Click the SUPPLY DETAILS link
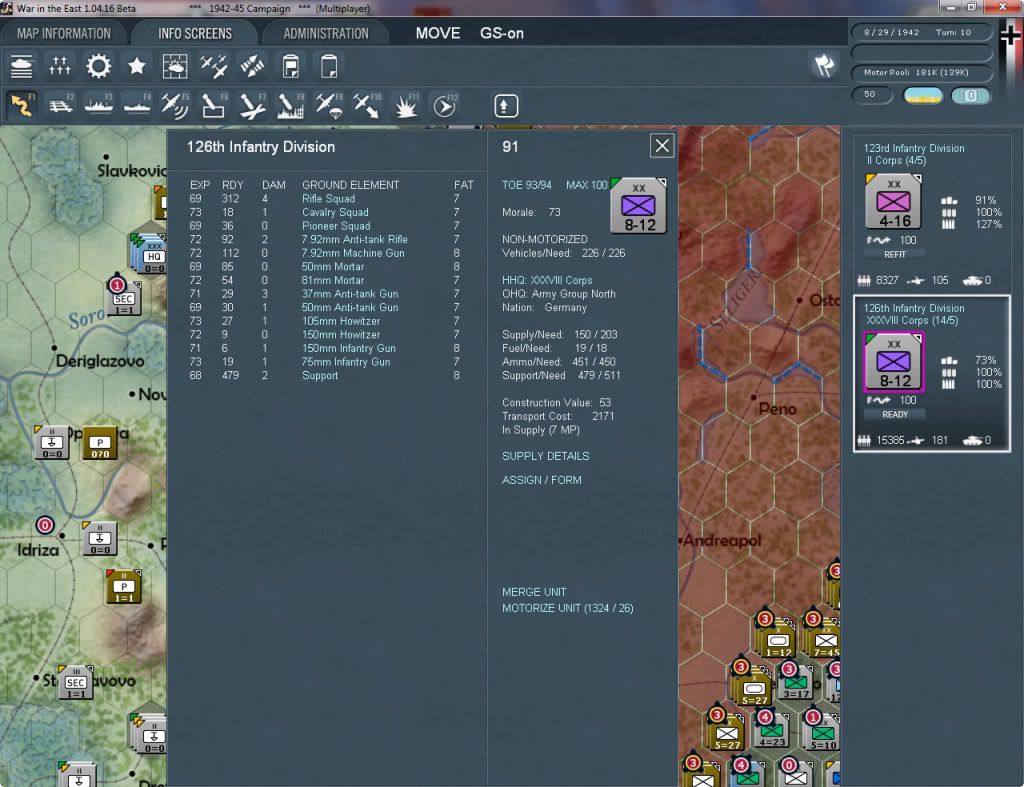This screenshot has height=787, width=1024. coord(545,456)
